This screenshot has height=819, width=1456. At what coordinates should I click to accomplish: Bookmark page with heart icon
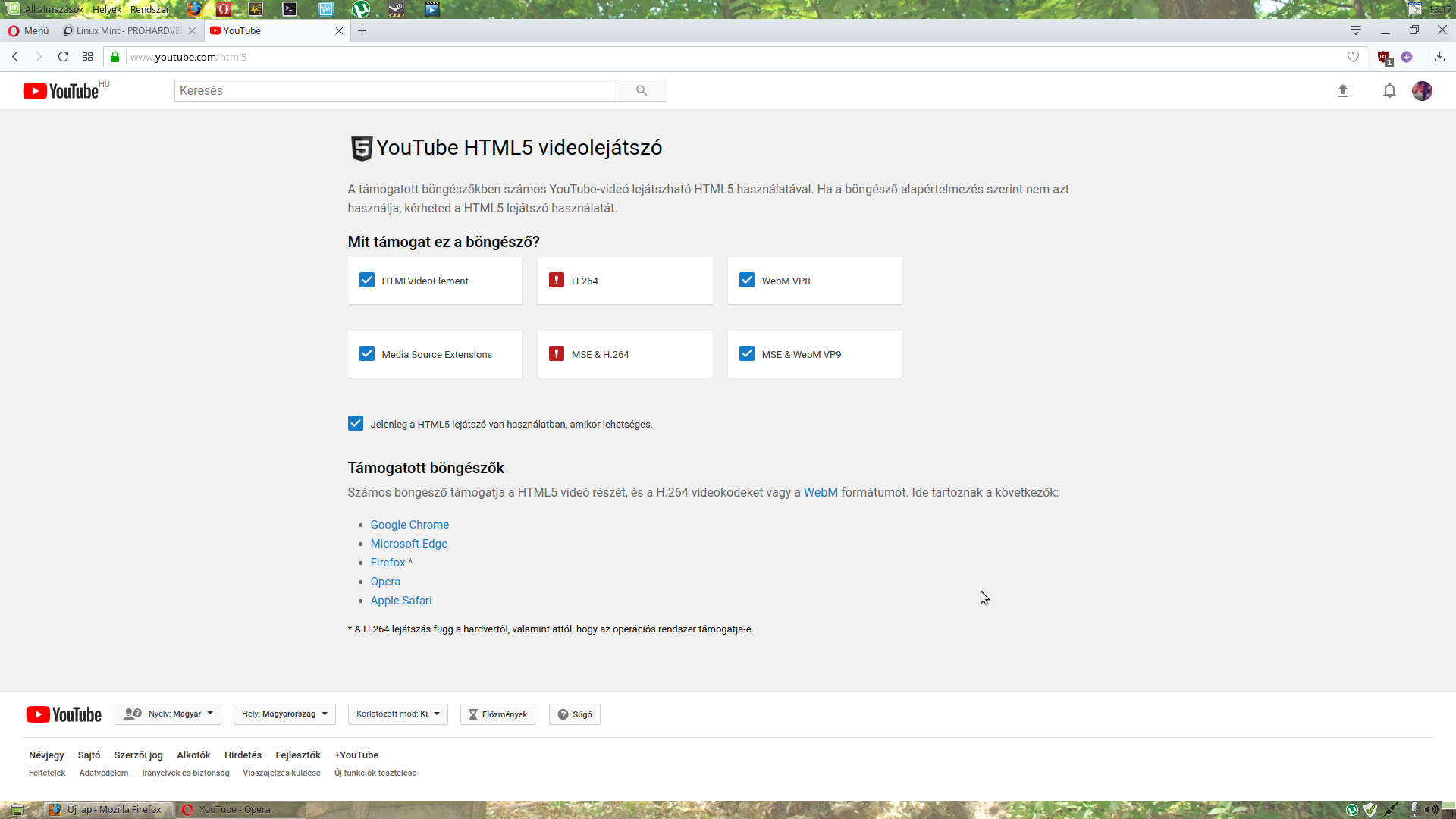coord(1353,57)
